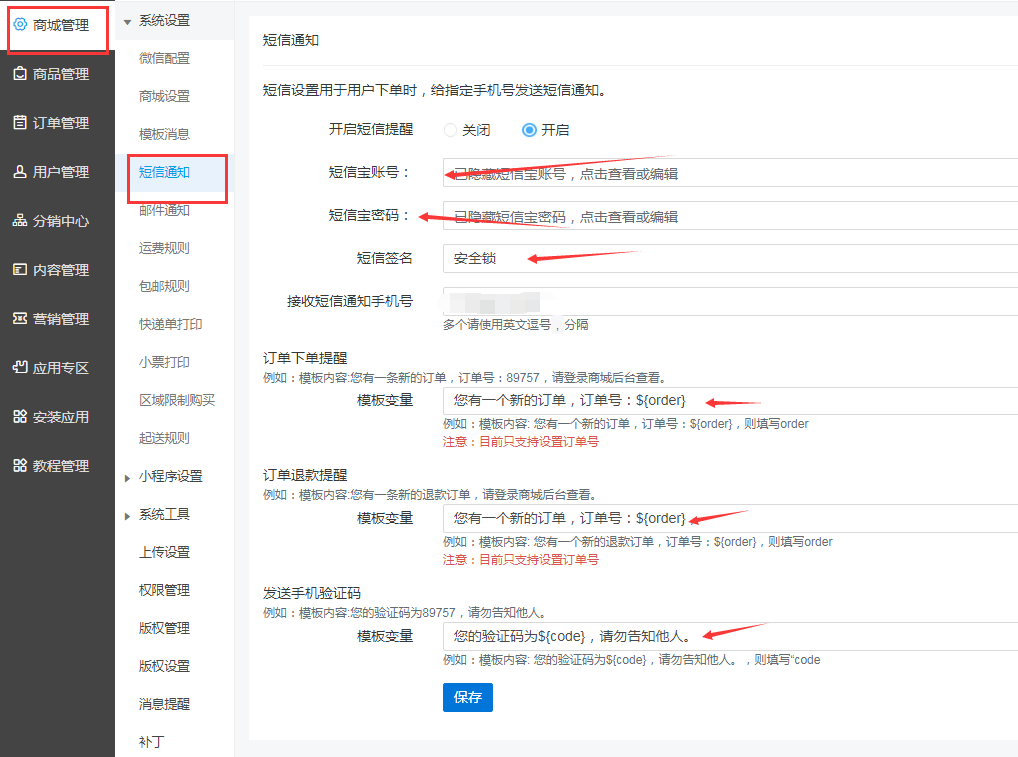Image resolution: width=1018 pixels, height=757 pixels.
Task: Click the blue 保存 button
Action: tap(467, 697)
